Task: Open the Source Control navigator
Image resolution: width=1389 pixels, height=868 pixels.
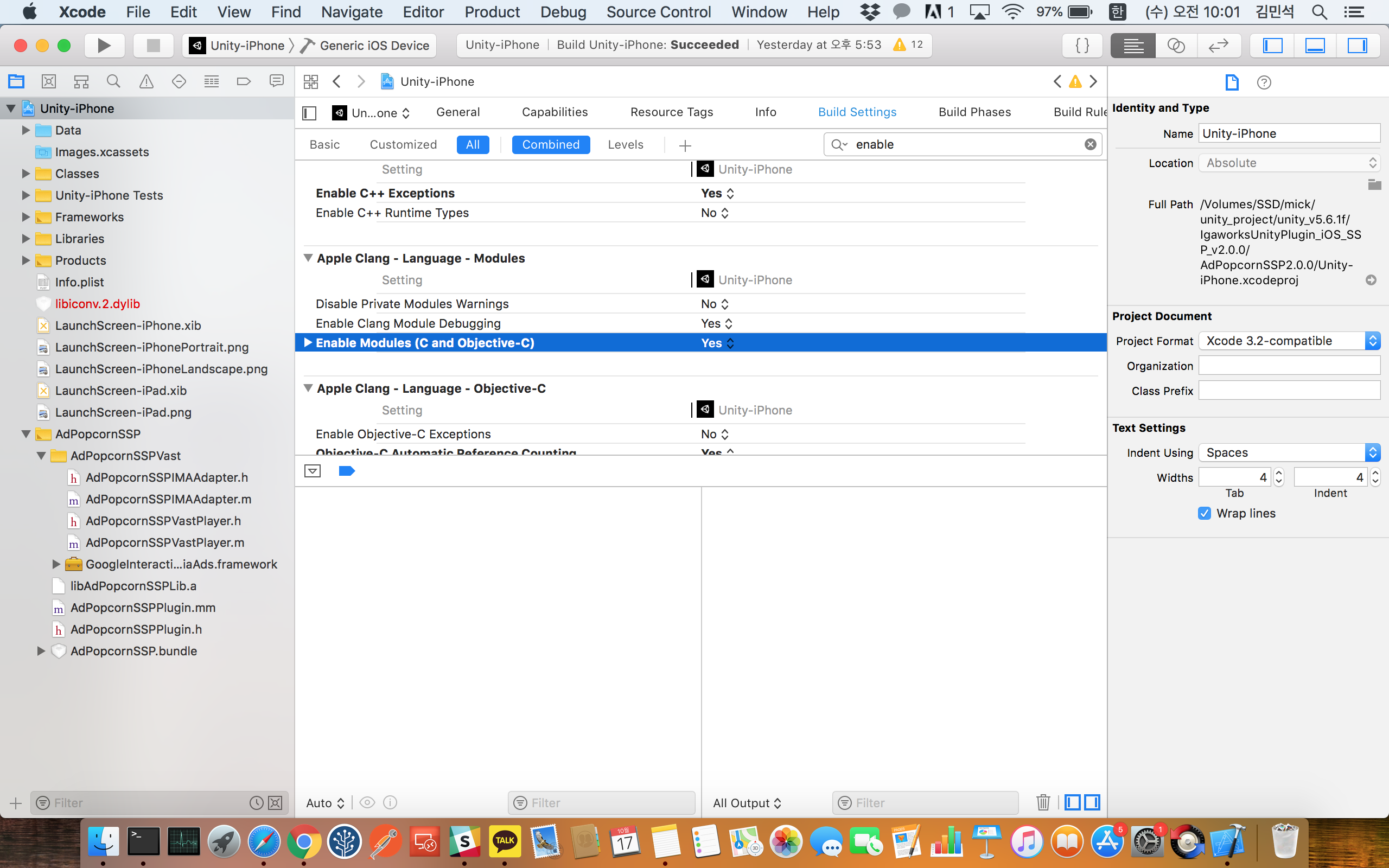Action: (x=49, y=81)
